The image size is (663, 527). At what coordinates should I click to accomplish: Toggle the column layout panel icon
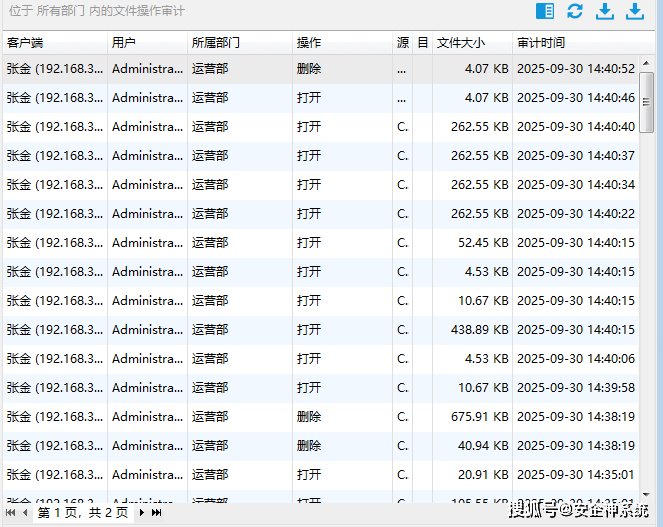click(545, 11)
